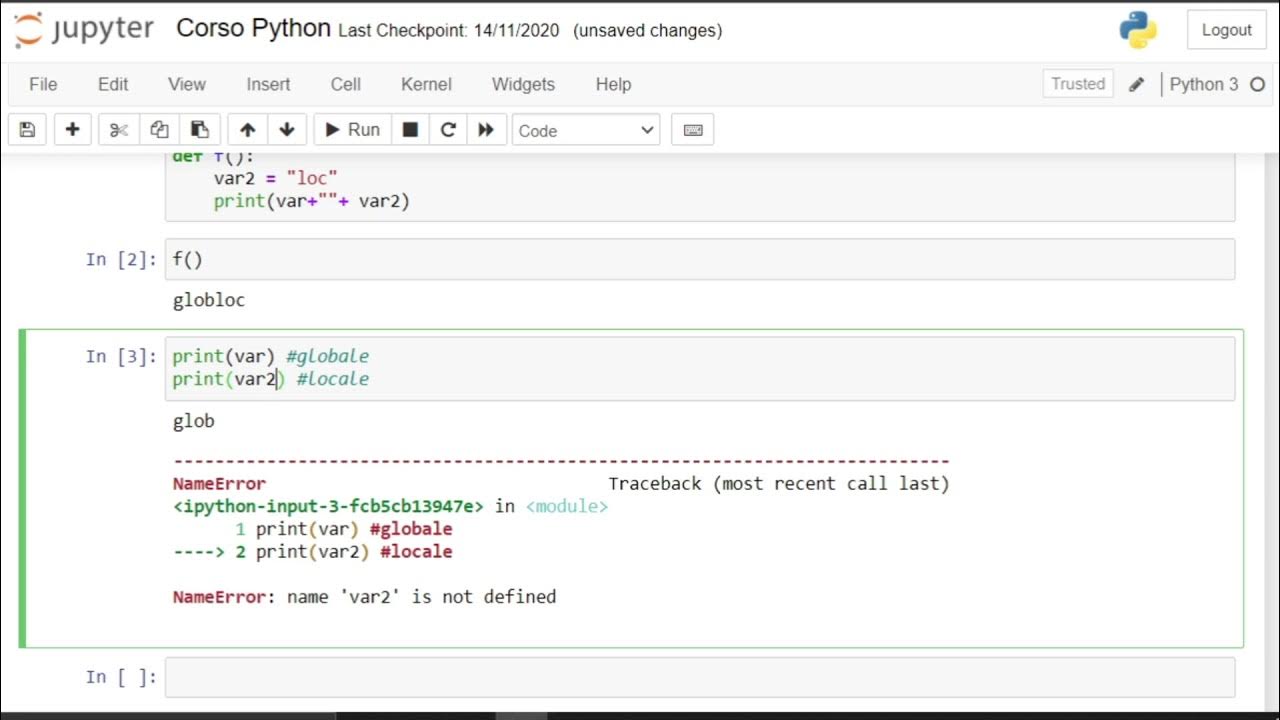This screenshot has height=720, width=1280.
Task: Click the Run button
Action: coord(350,130)
